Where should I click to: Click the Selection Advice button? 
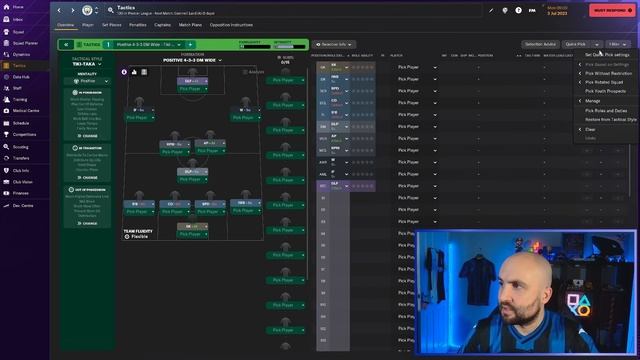coord(540,44)
